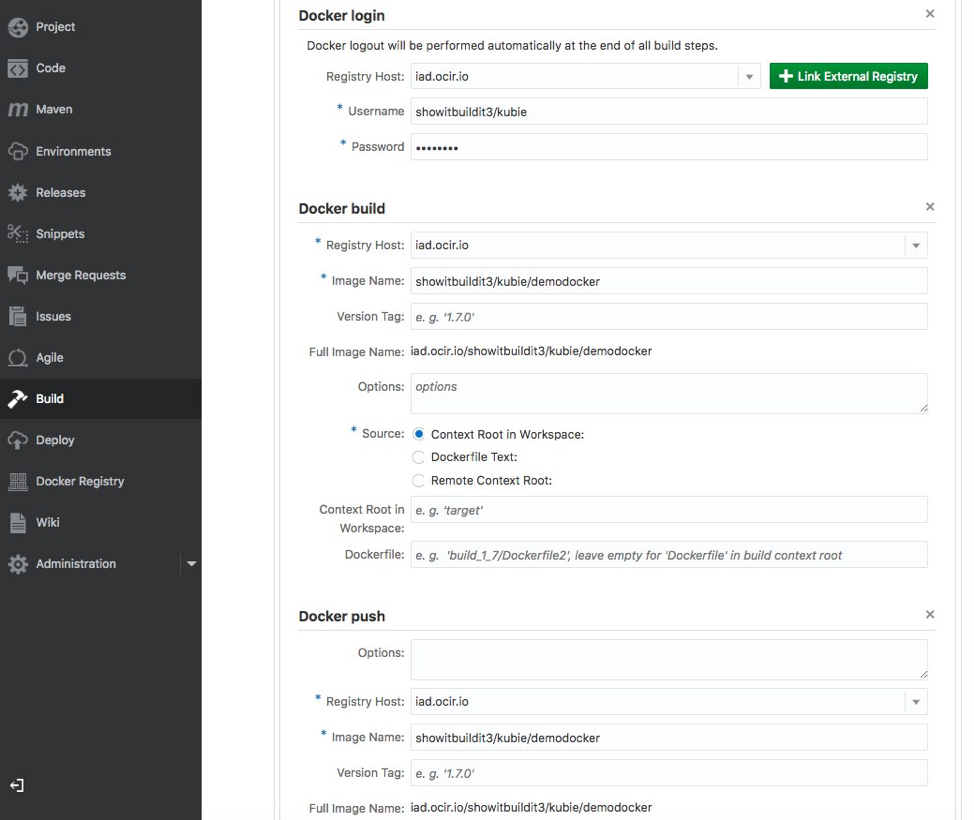Remove the Docker build step
This screenshot has width=974, height=820.
pos(930,207)
